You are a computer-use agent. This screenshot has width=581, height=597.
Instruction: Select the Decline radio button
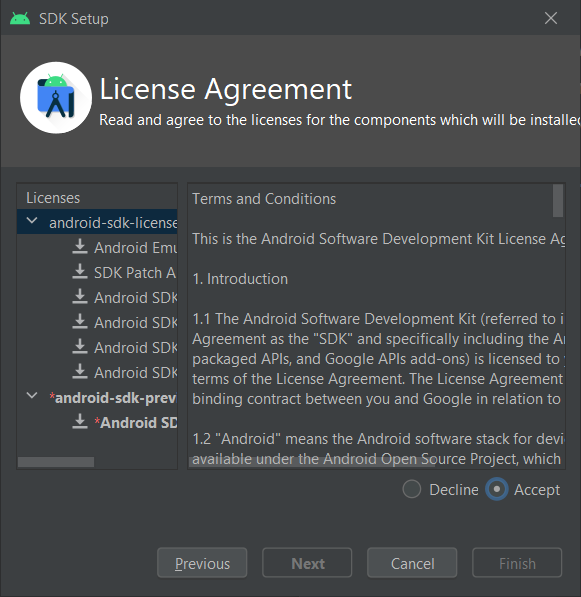(x=412, y=489)
